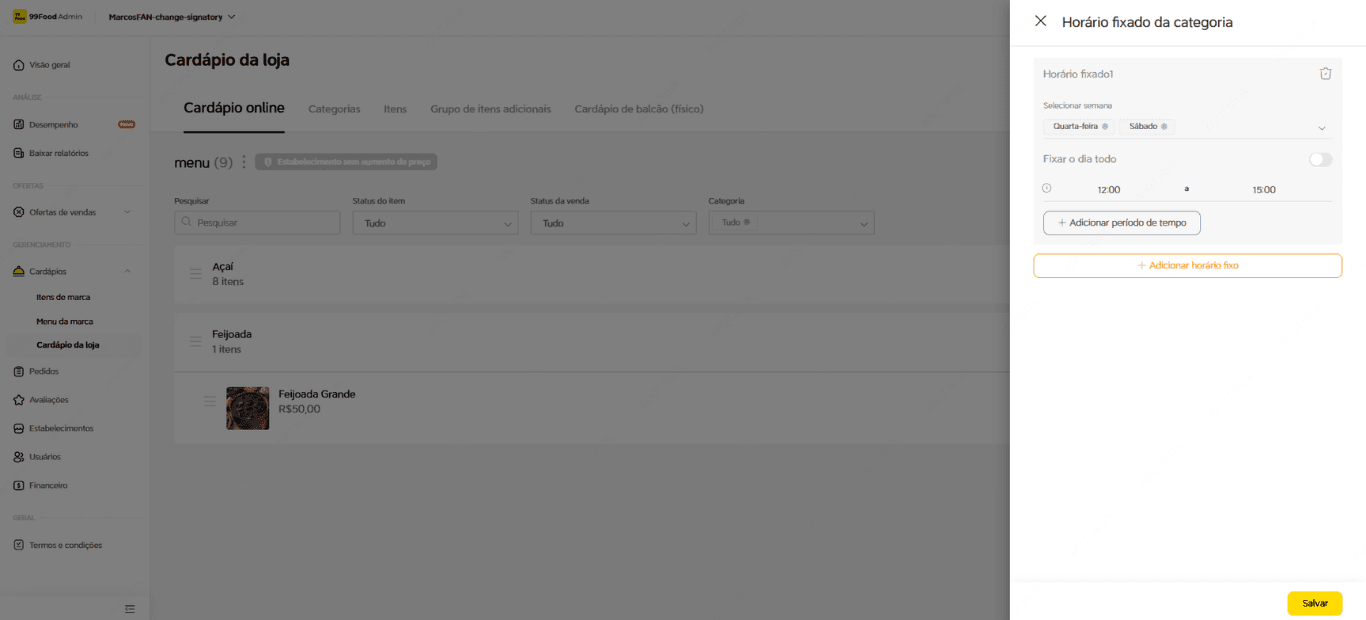Remove the Quarta-feira day tag

1105,127
